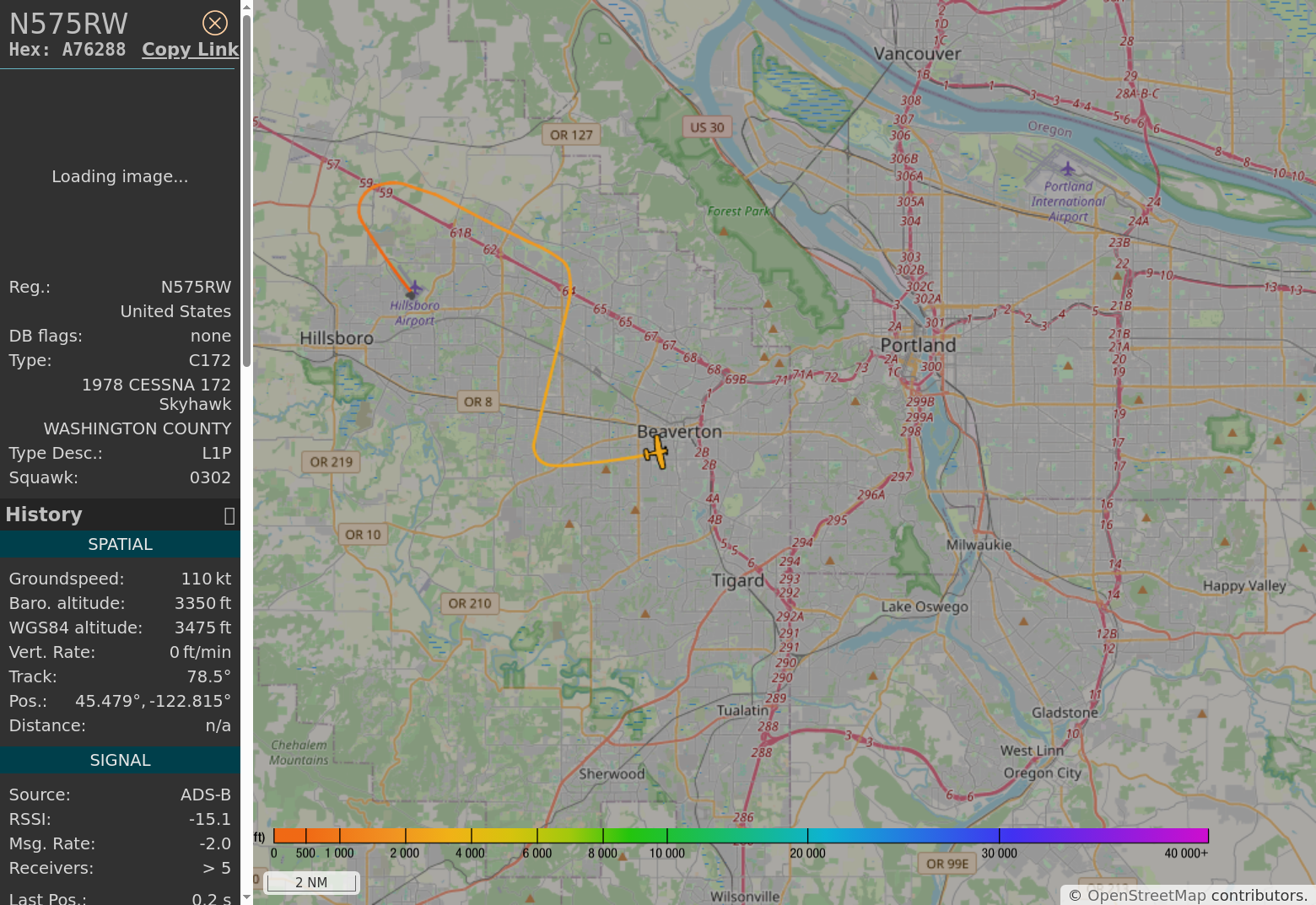Image resolution: width=1316 pixels, height=905 pixels.
Task: Open the OpenStreetMap attribution link
Action: click(x=1146, y=895)
